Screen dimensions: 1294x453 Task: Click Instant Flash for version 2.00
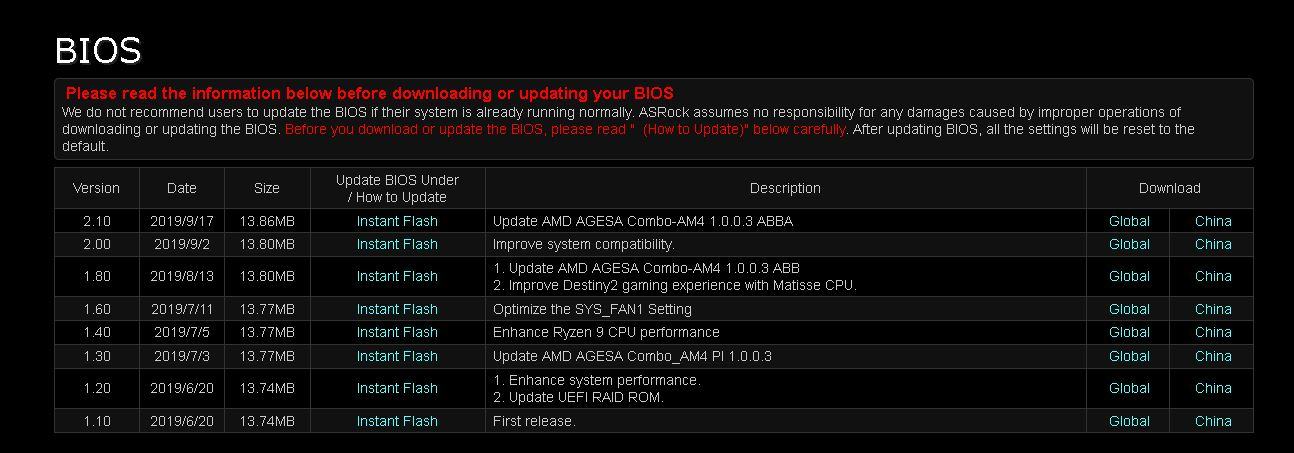point(397,244)
